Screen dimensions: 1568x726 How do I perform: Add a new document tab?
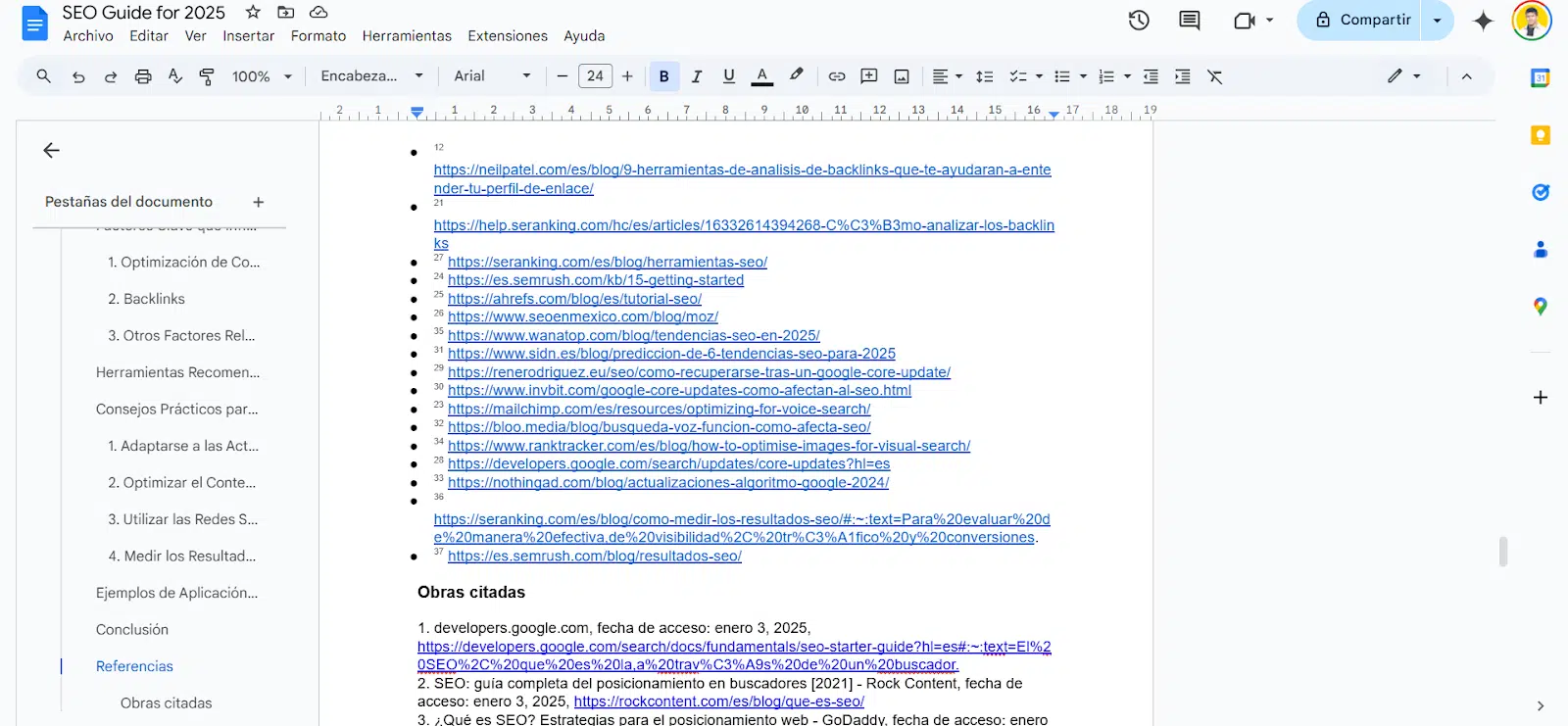coord(259,202)
